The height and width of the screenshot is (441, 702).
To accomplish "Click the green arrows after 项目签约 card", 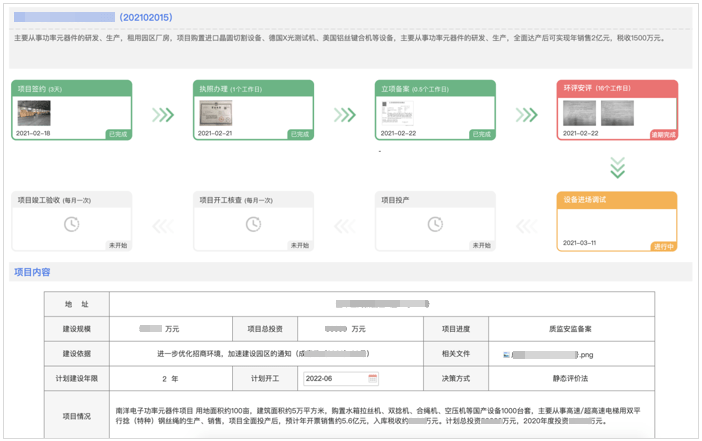I will tap(162, 115).
